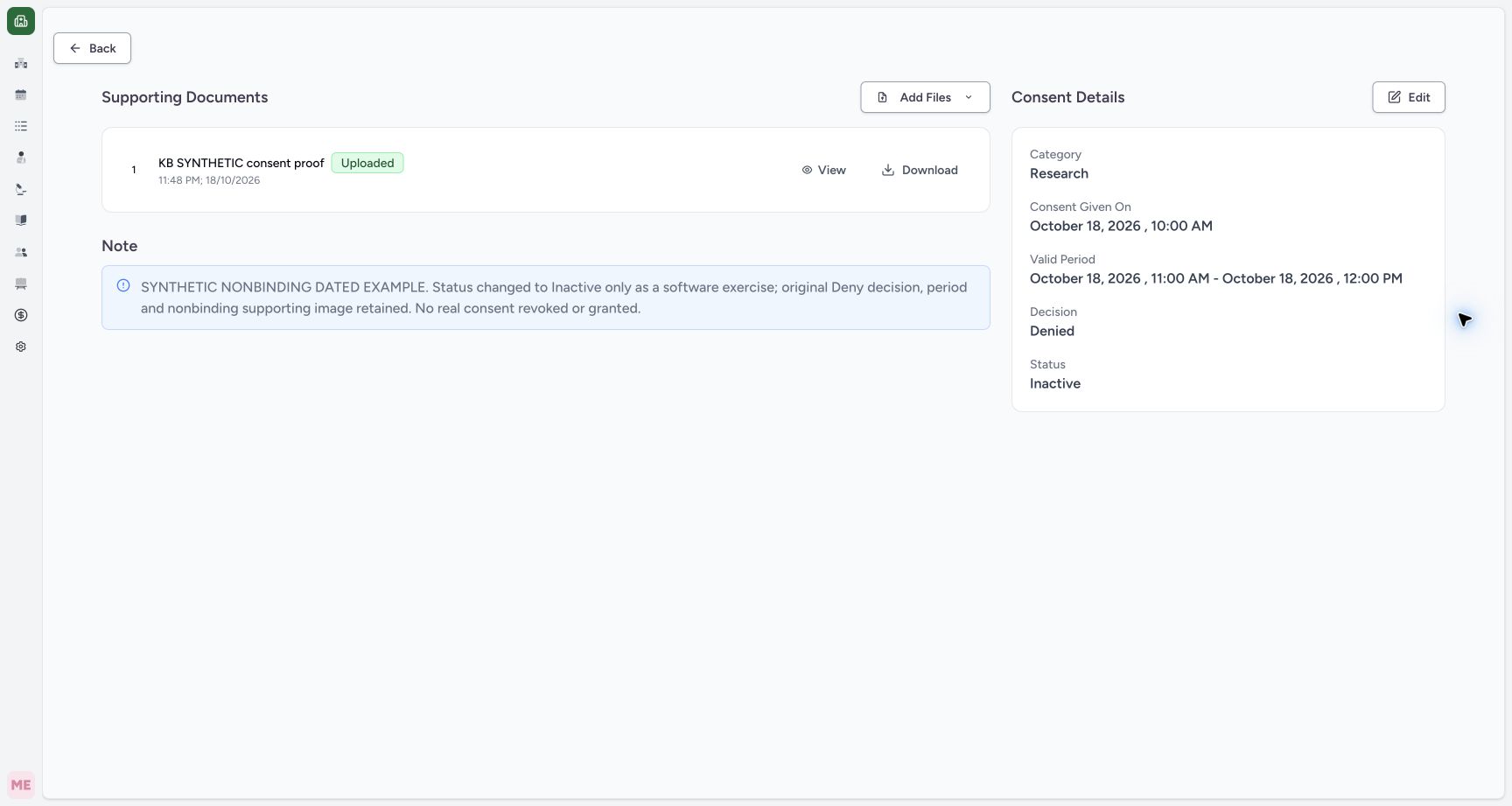This screenshot has width=1512, height=806.
Task: Click the 'Denied' decision value
Action: [1052, 331]
